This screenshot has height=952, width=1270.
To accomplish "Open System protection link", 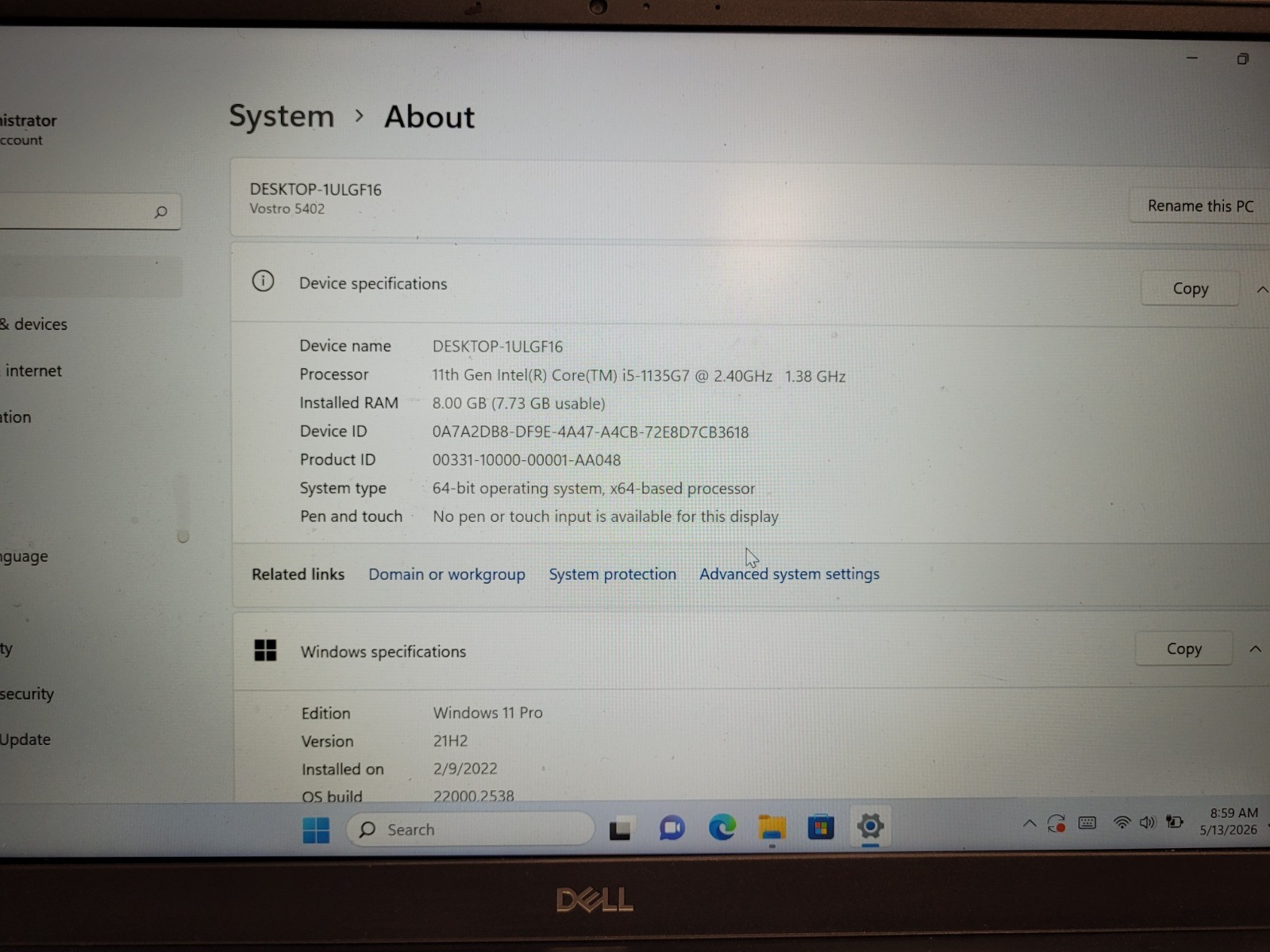I will 613,574.
